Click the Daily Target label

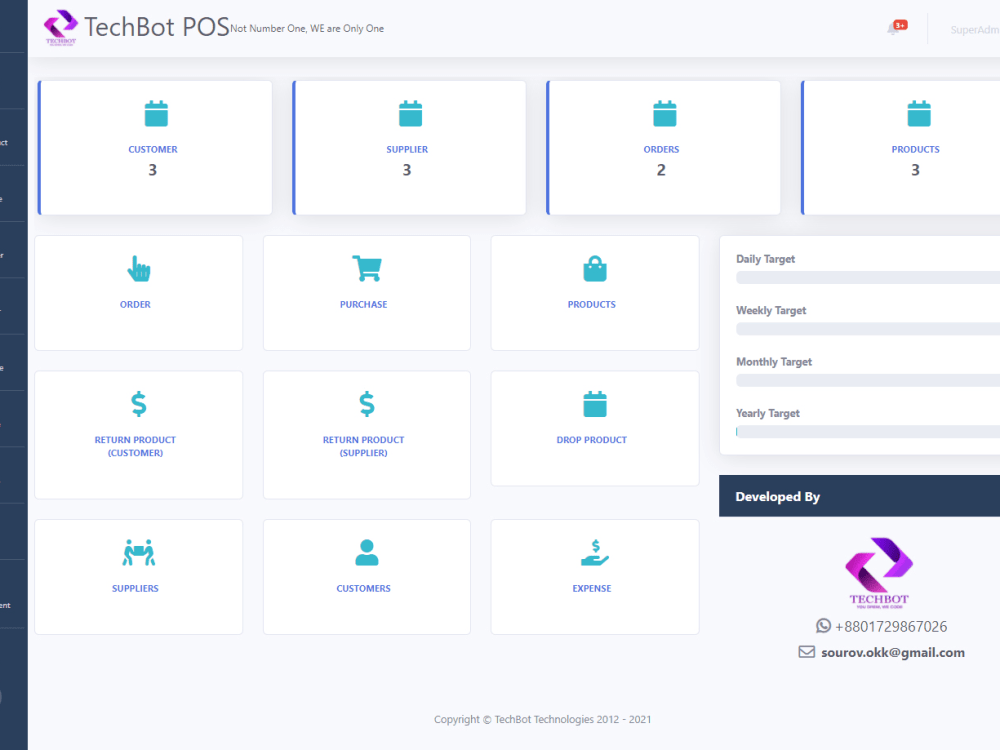tap(765, 259)
